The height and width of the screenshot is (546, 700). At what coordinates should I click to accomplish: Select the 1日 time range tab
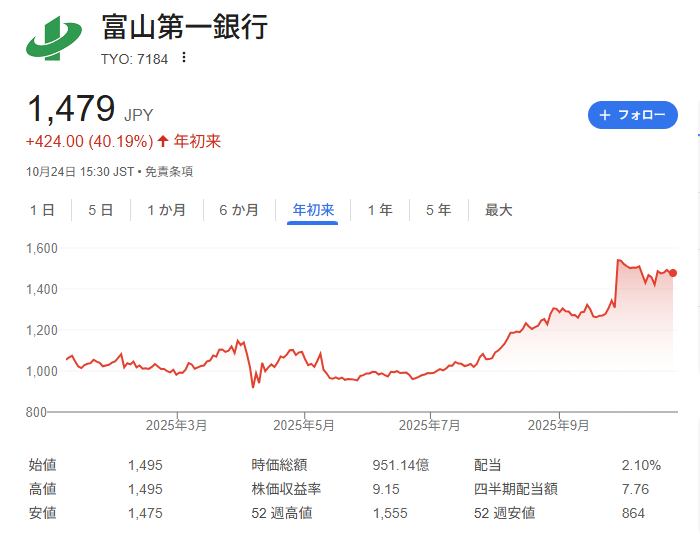pos(42,210)
